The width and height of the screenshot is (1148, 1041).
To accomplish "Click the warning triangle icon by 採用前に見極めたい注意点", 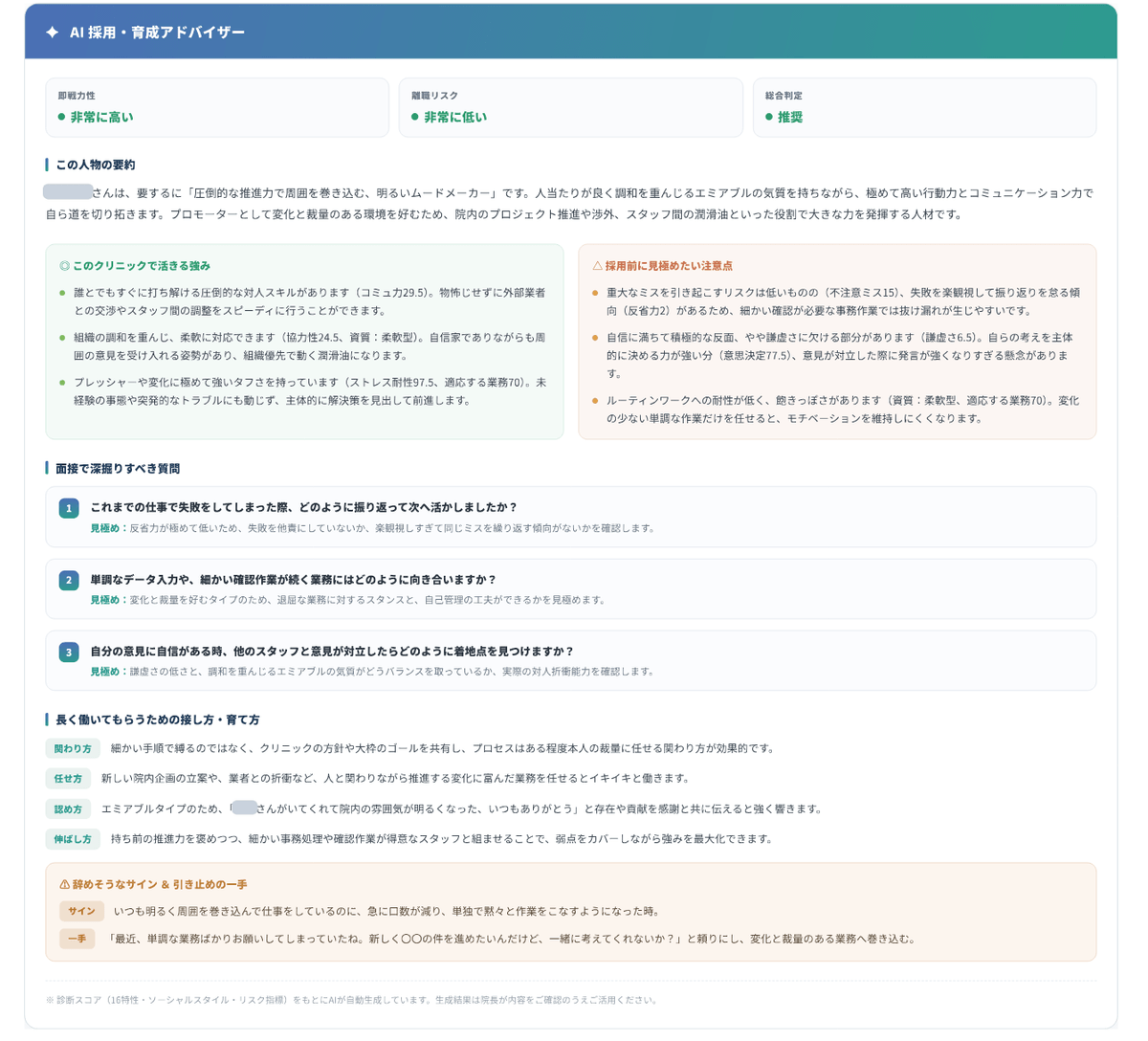I will coord(598,266).
